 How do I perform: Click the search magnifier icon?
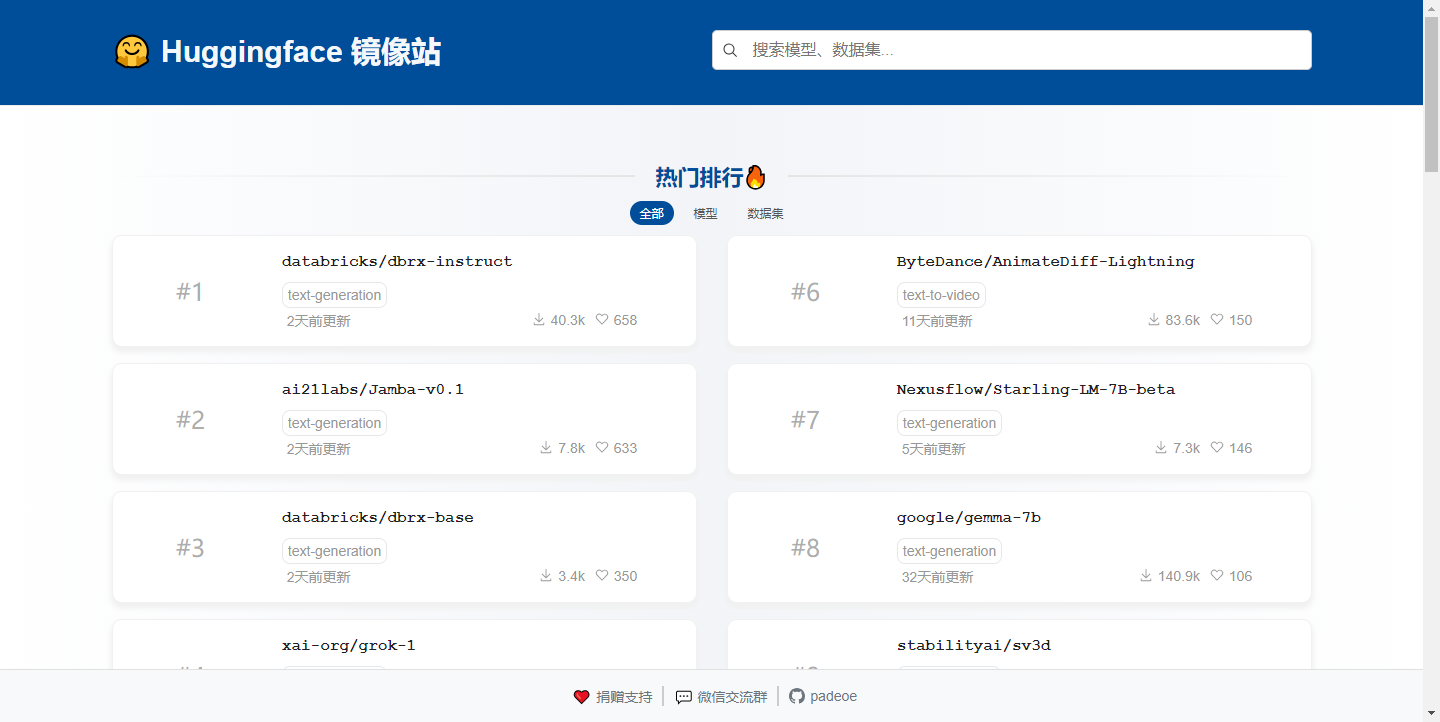coord(730,50)
